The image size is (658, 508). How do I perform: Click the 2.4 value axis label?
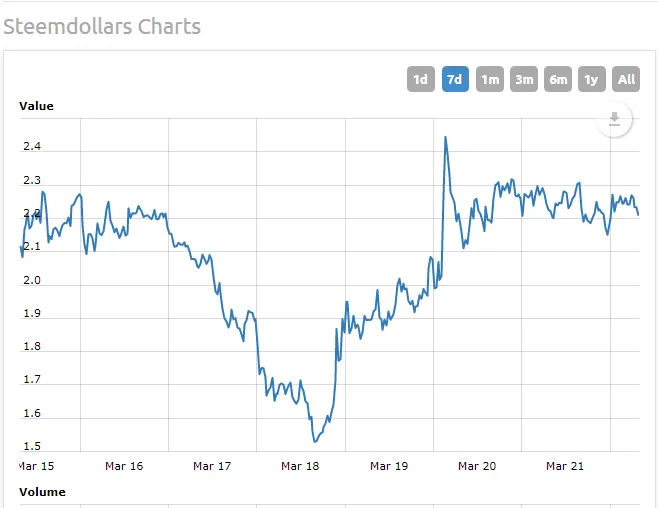[x=32, y=148]
